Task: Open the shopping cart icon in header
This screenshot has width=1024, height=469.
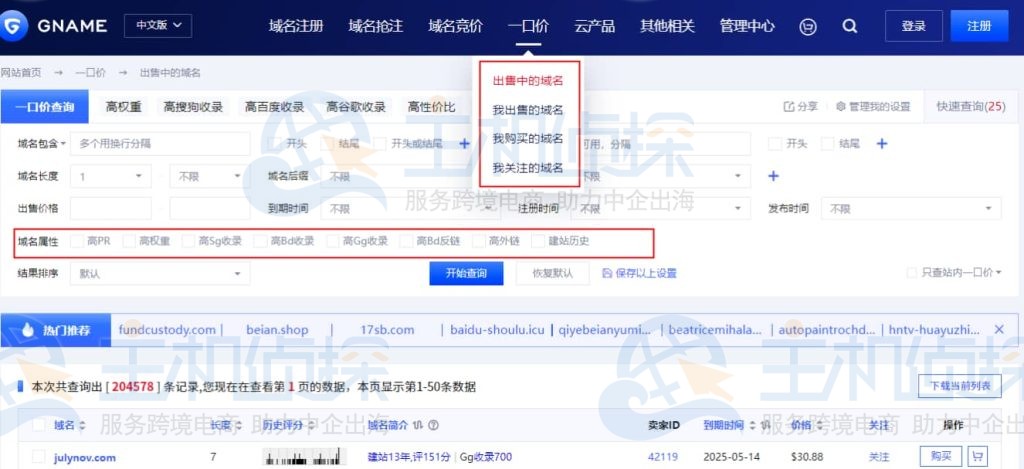Action: (808, 26)
